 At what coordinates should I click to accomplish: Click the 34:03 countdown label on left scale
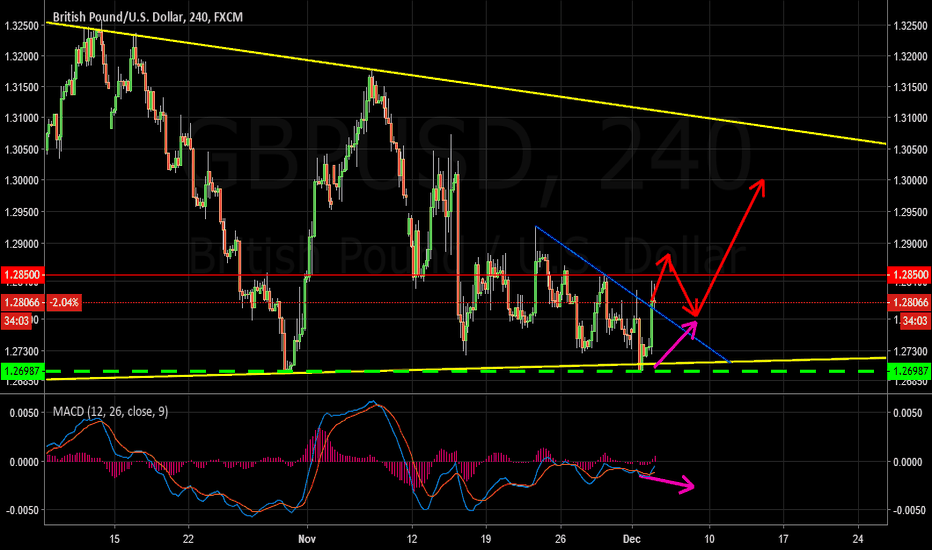[x=17, y=321]
